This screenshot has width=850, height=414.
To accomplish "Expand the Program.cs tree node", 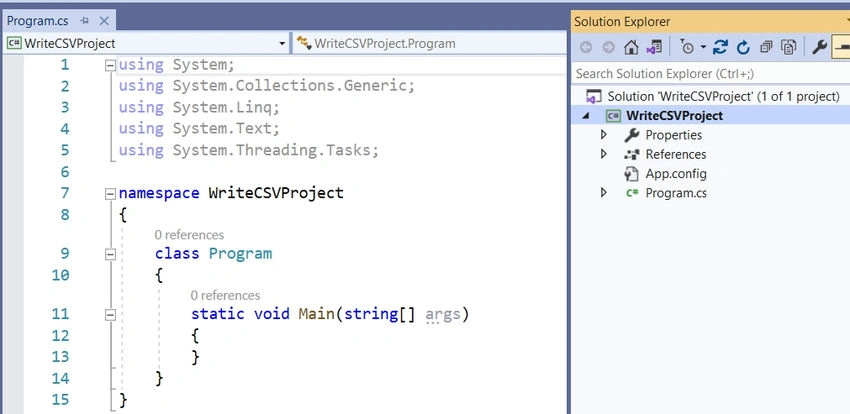I will click(603, 193).
